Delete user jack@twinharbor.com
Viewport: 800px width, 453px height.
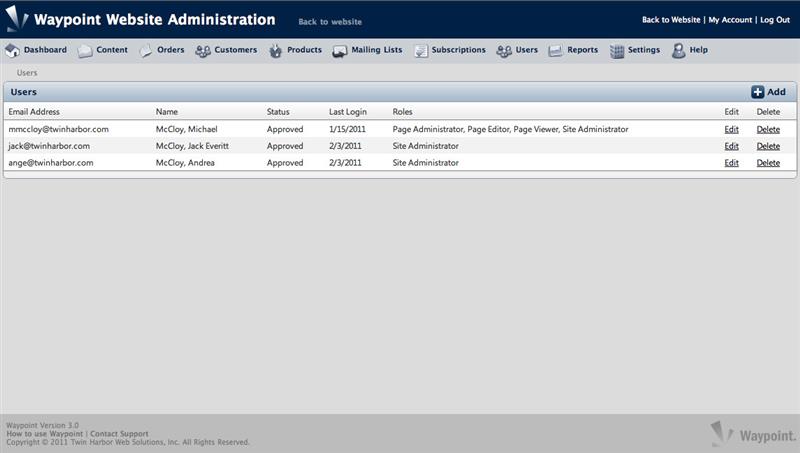[x=768, y=146]
